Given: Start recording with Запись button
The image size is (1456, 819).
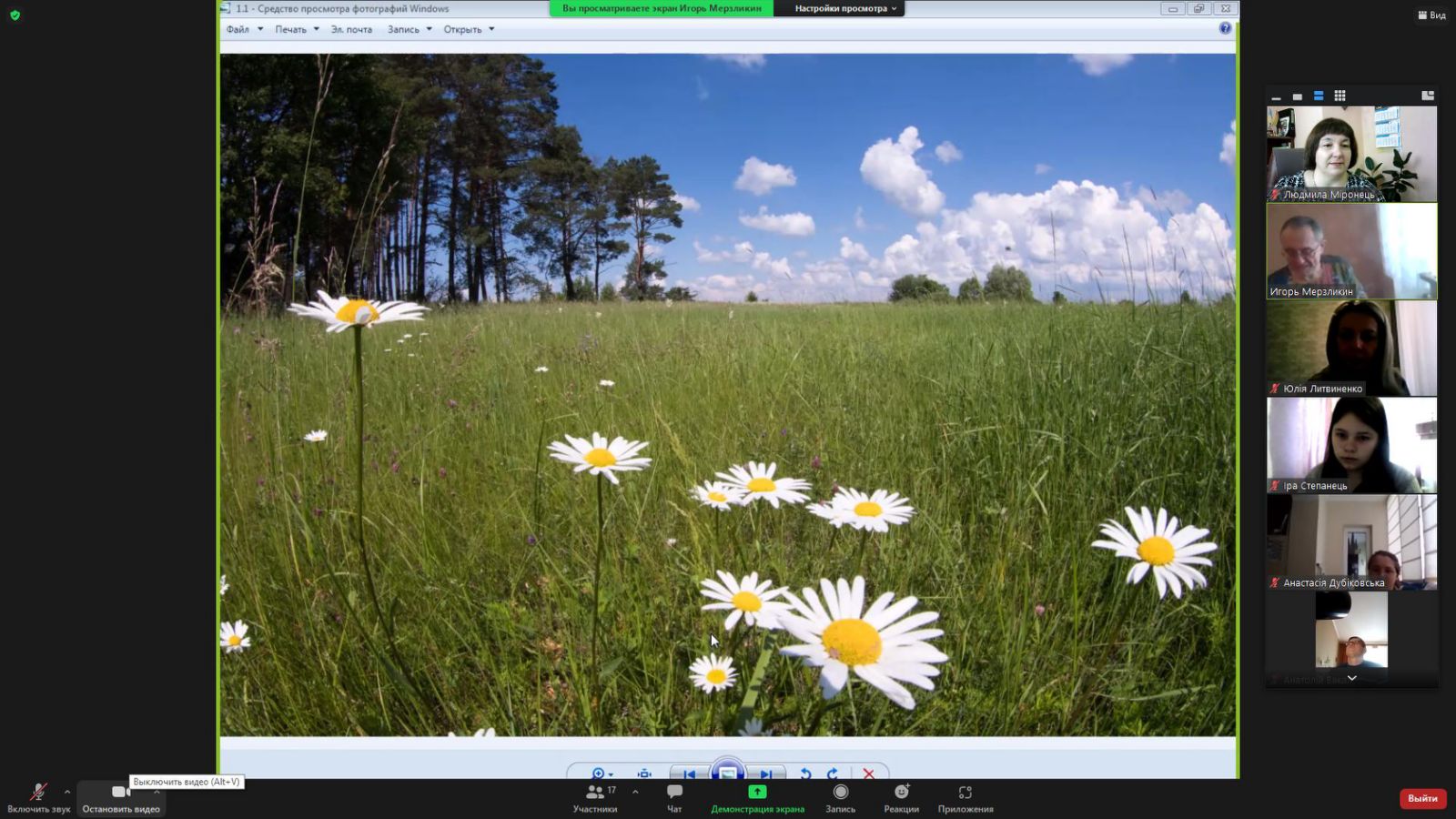Looking at the screenshot, I should (x=840, y=797).
